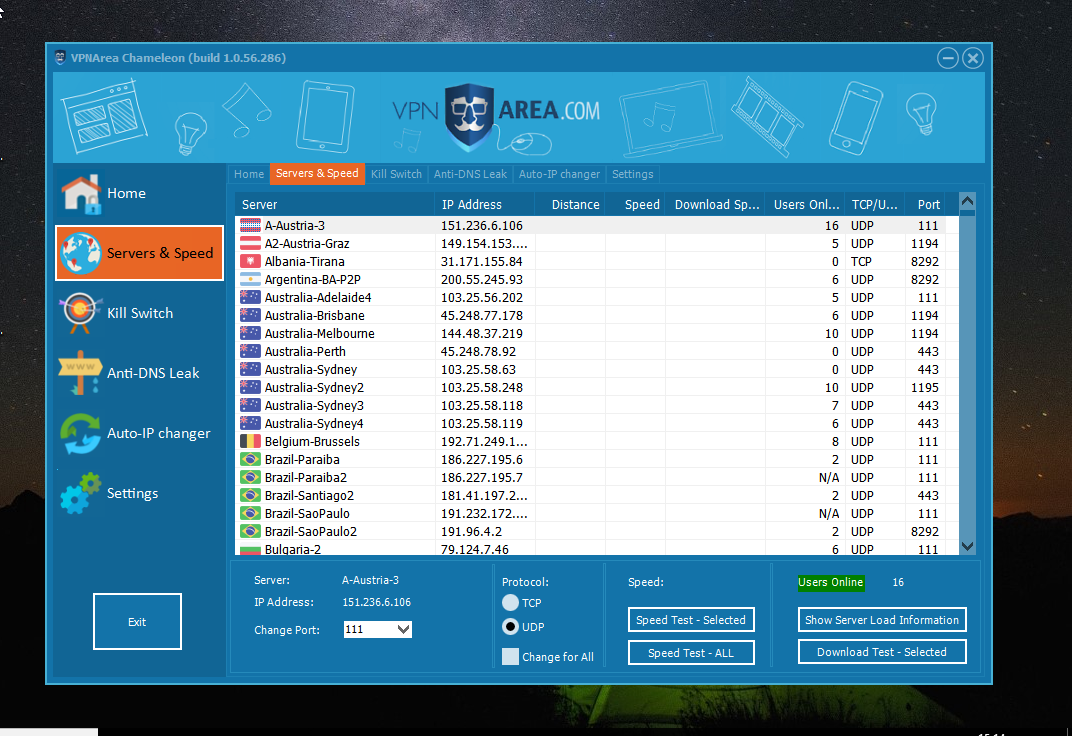Click the Settings gears icon in sidebar
The height and width of the screenshot is (736, 1072).
click(80, 493)
